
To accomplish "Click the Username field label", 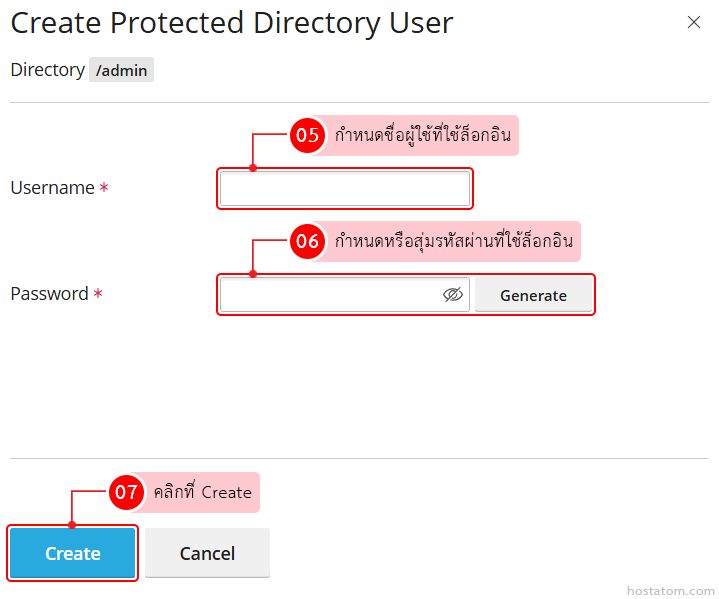I will click(52, 188).
